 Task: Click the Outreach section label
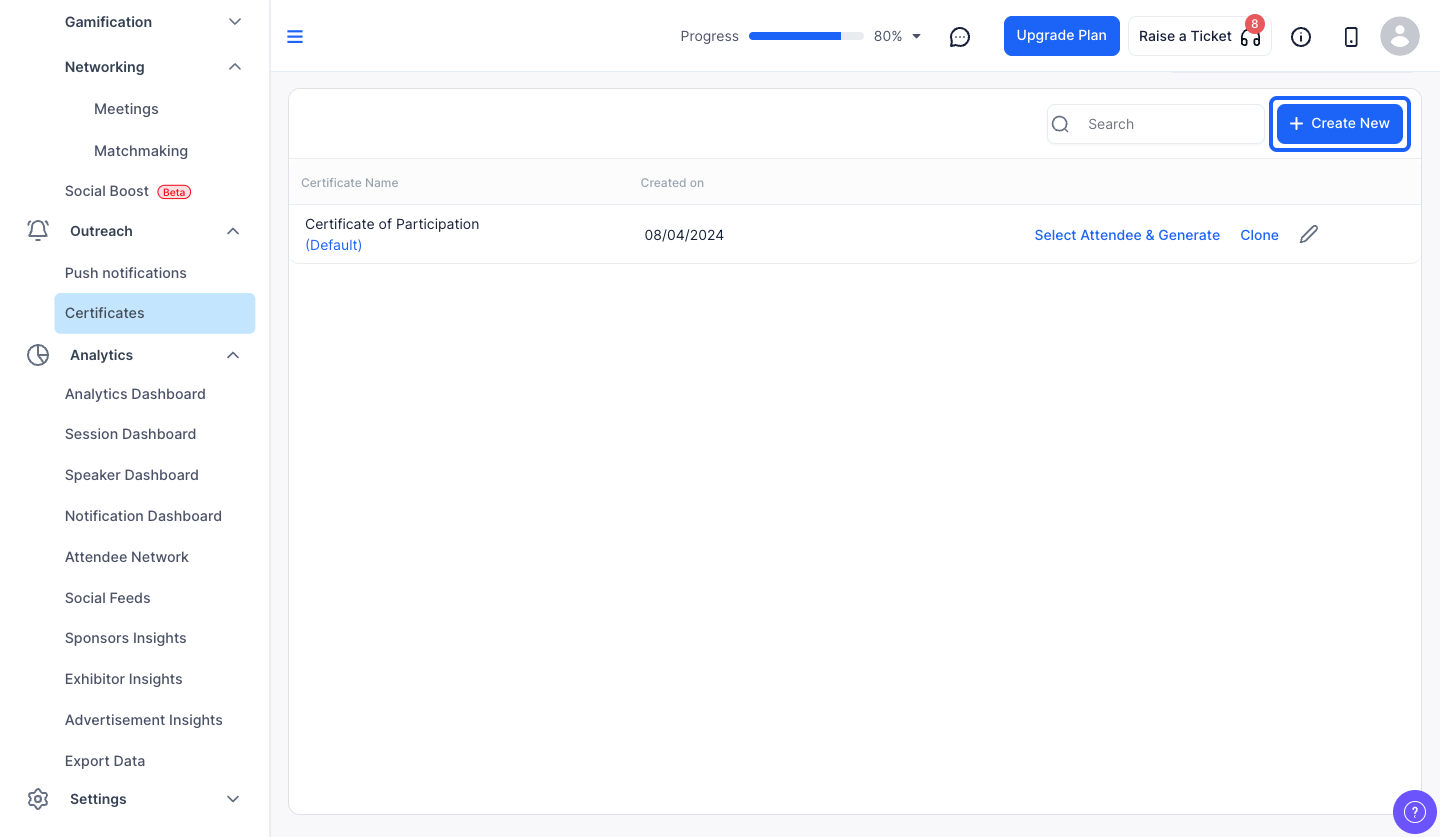pyautogui.click(x=101, y=231)
